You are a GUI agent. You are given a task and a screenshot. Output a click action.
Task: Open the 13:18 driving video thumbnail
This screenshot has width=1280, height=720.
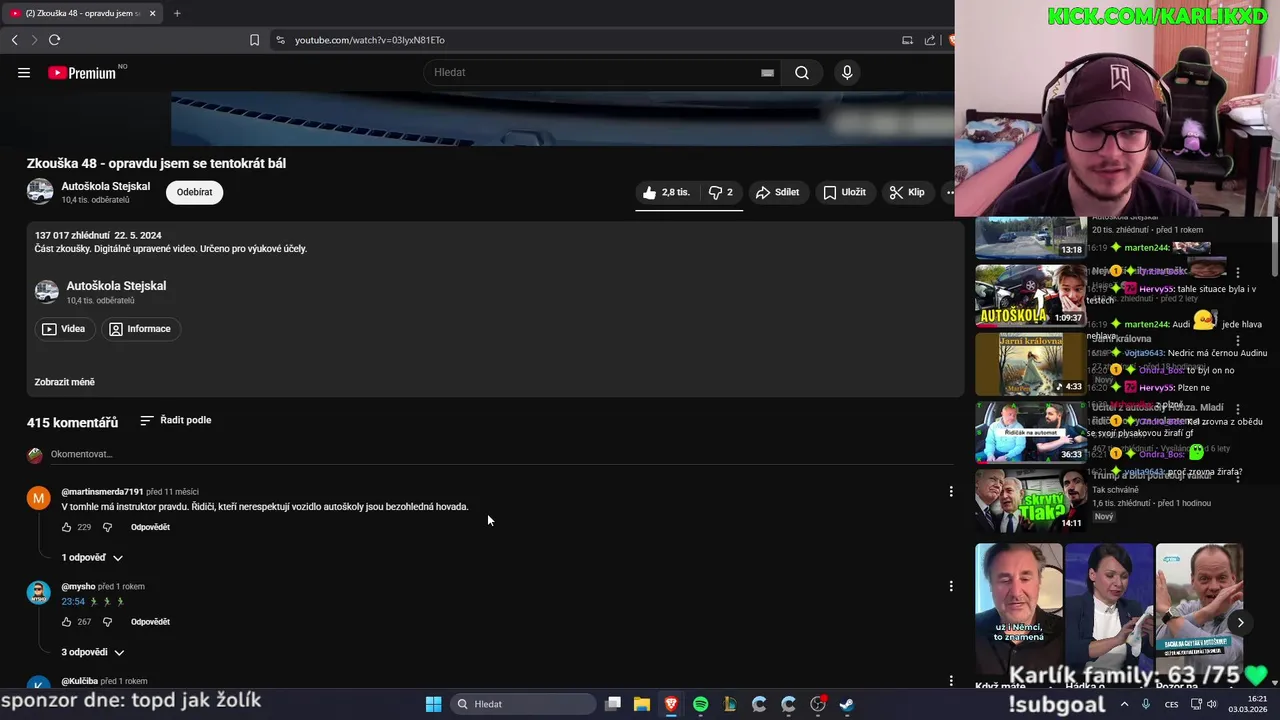click(1031, 237)
